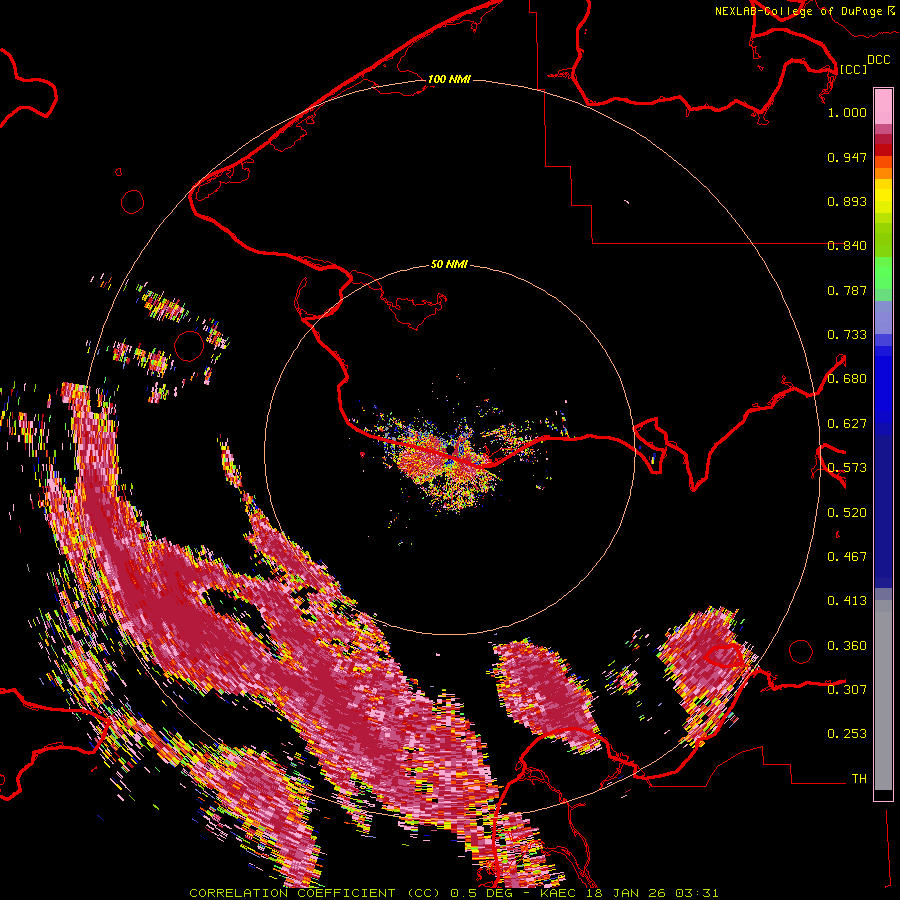Viewport: 900px width, 900px height.
Task: Click the 0.680 scale value
Action: [x=847, y=379]
